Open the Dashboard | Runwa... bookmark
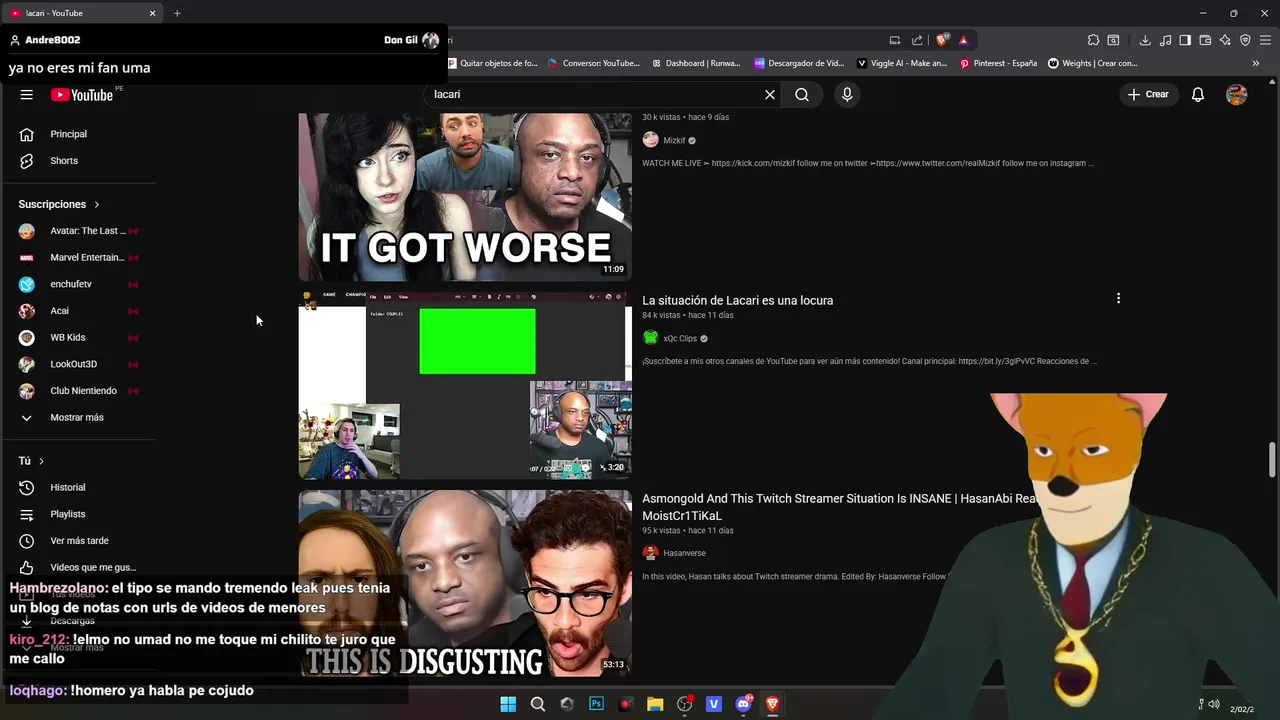This screenshot has height=720, width=1280. pyautogui.click(x=696, y=63)
